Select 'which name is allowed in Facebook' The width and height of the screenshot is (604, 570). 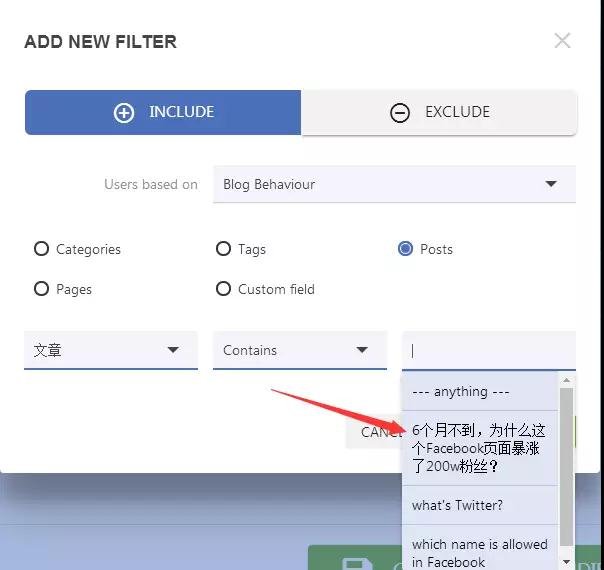click(480, 552)
